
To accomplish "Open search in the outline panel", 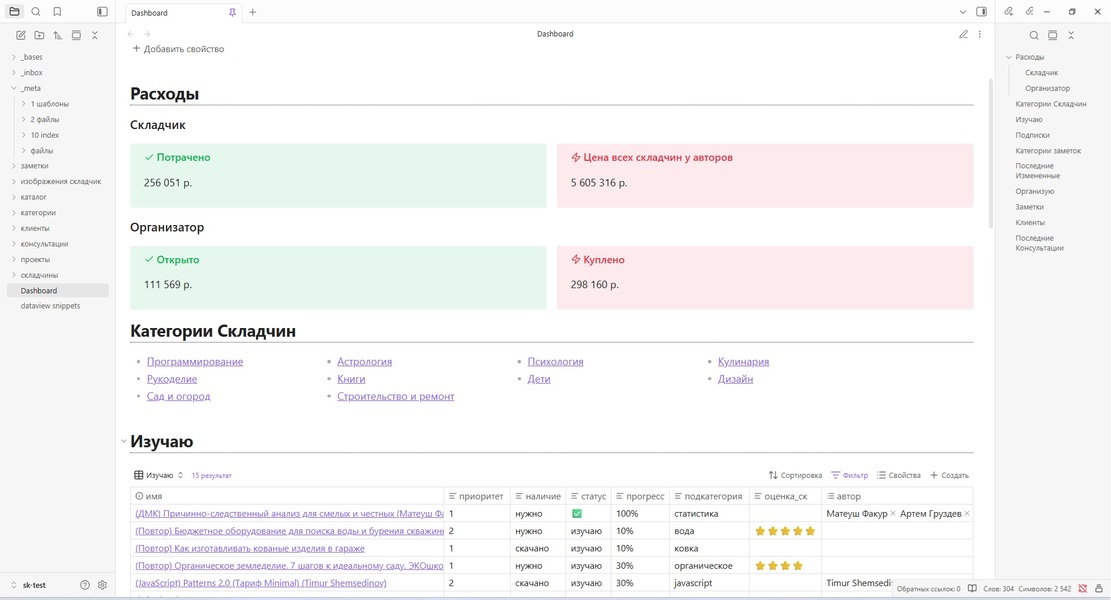I will pyautogui.click(x=1034, y=35).
